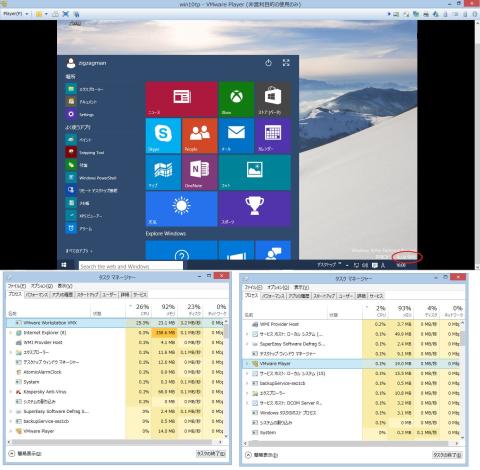Sort by 23% disk column header

(190, 310)
